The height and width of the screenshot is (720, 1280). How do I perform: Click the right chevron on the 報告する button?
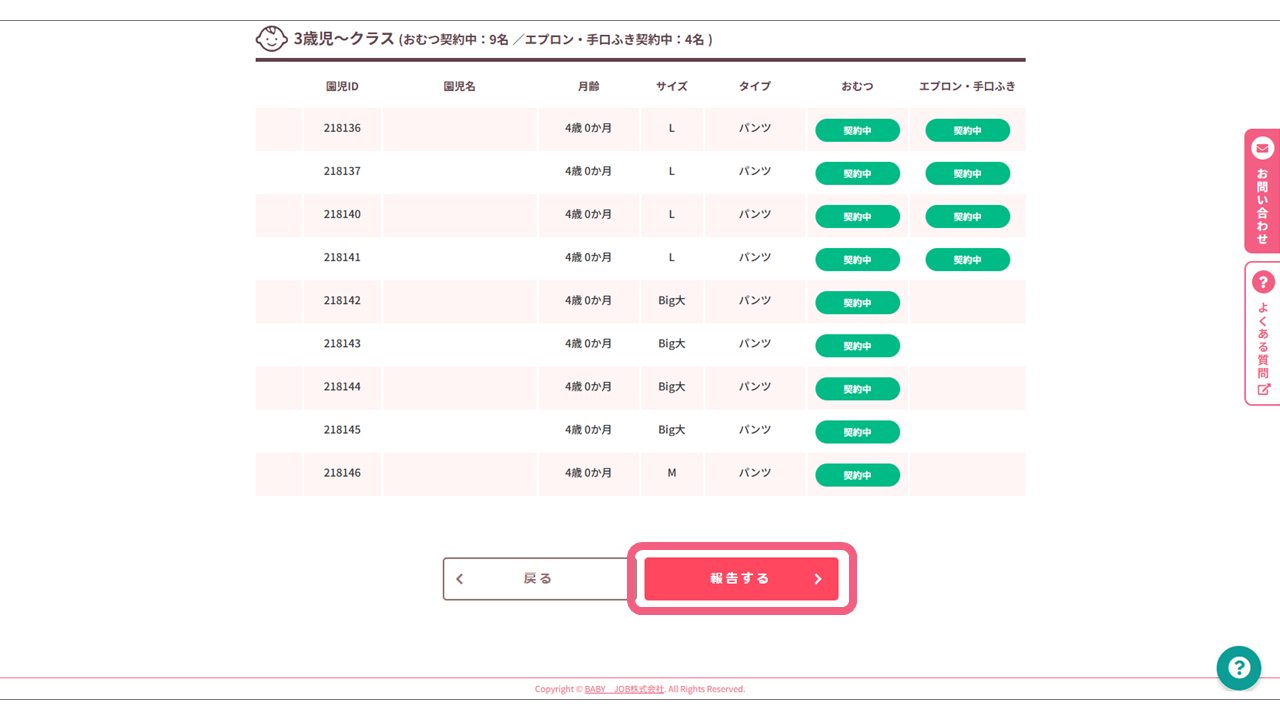pyautogui.click(x=818, y=579)
